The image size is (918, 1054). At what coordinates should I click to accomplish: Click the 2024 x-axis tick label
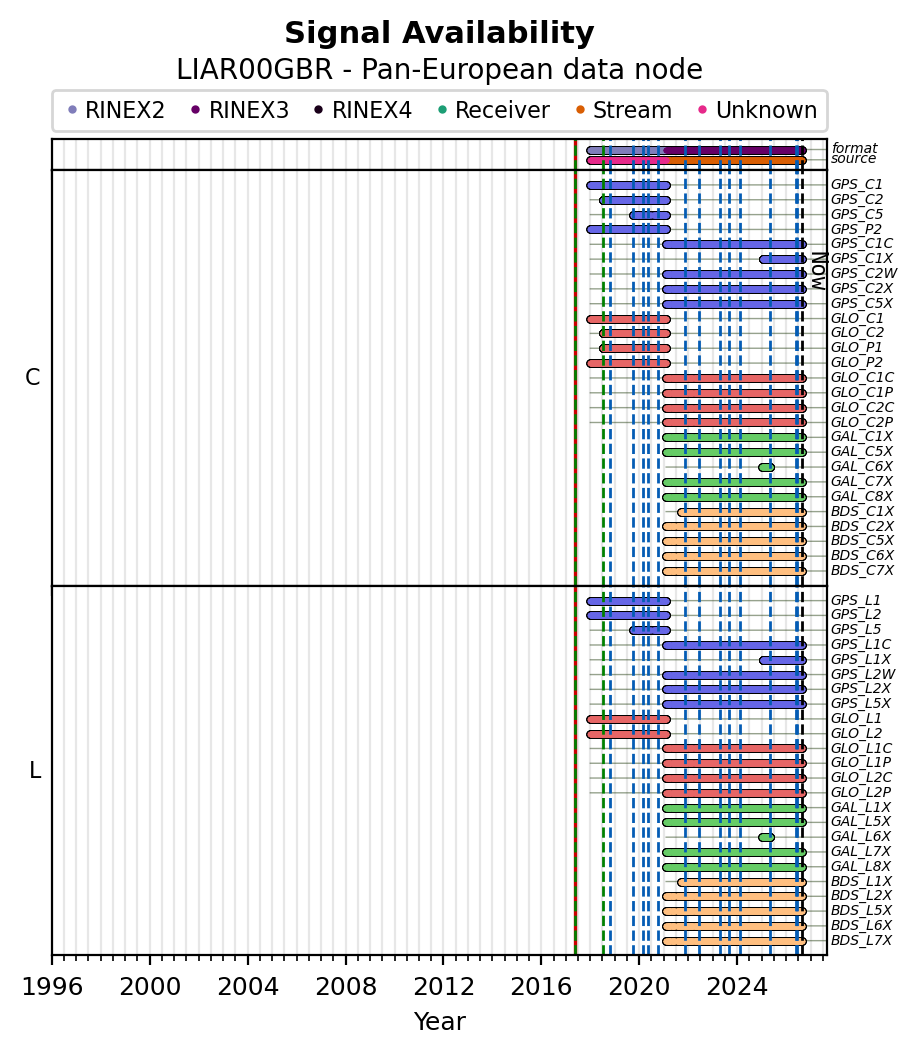click(737, 987)
